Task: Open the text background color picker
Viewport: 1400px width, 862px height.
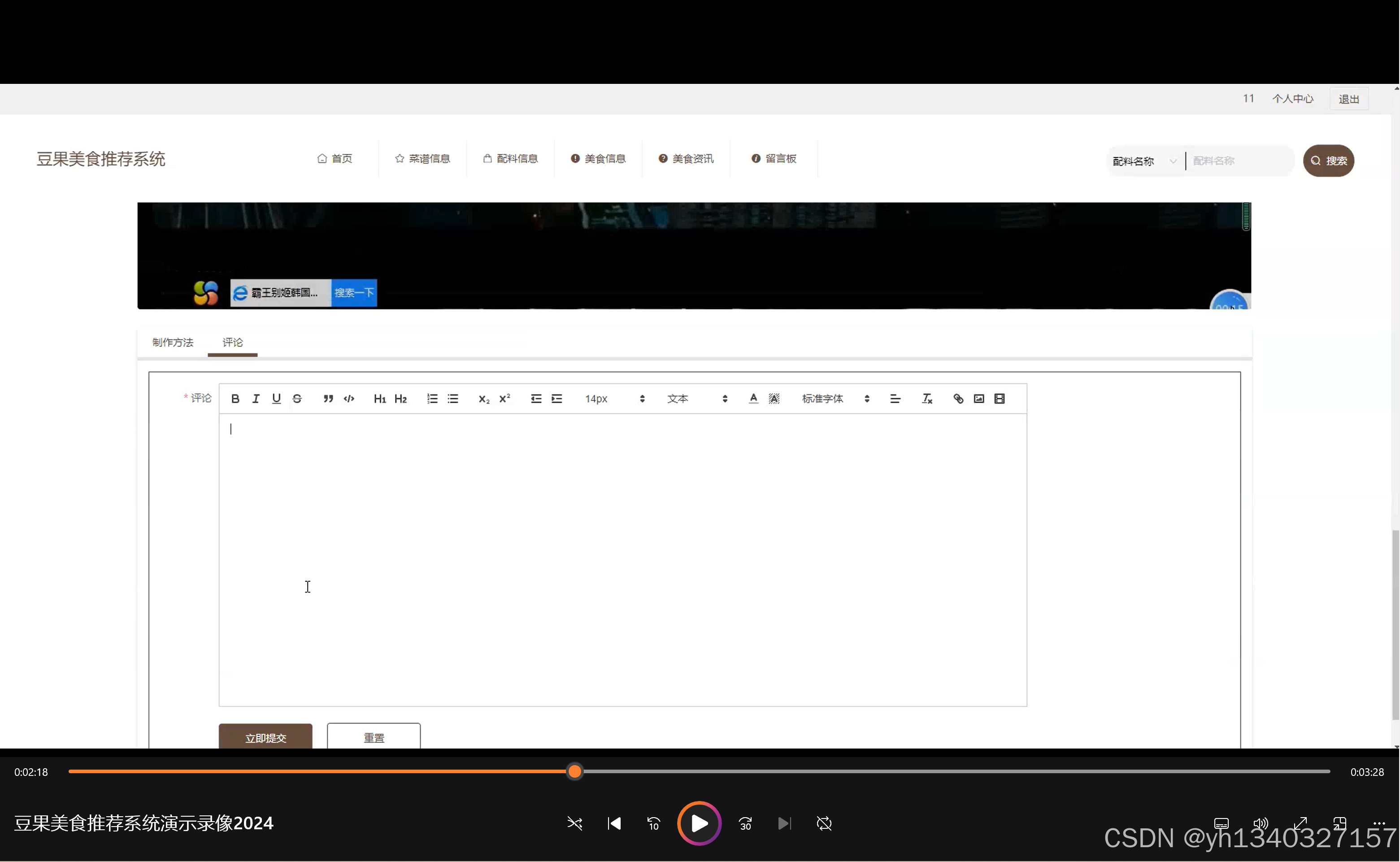Action: [774, 399]
